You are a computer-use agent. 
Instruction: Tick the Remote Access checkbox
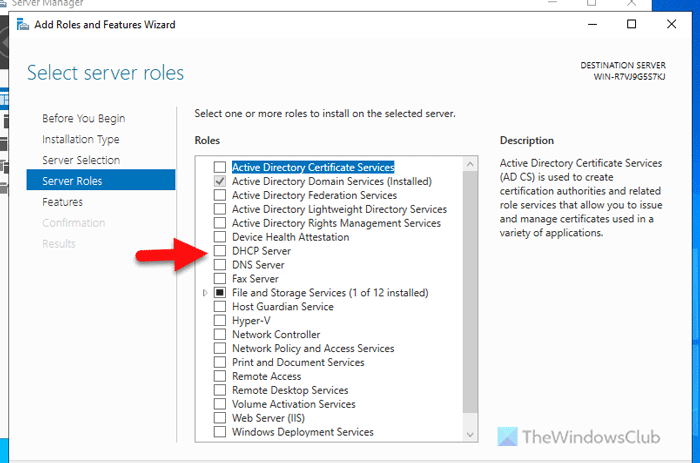[220, 376]
